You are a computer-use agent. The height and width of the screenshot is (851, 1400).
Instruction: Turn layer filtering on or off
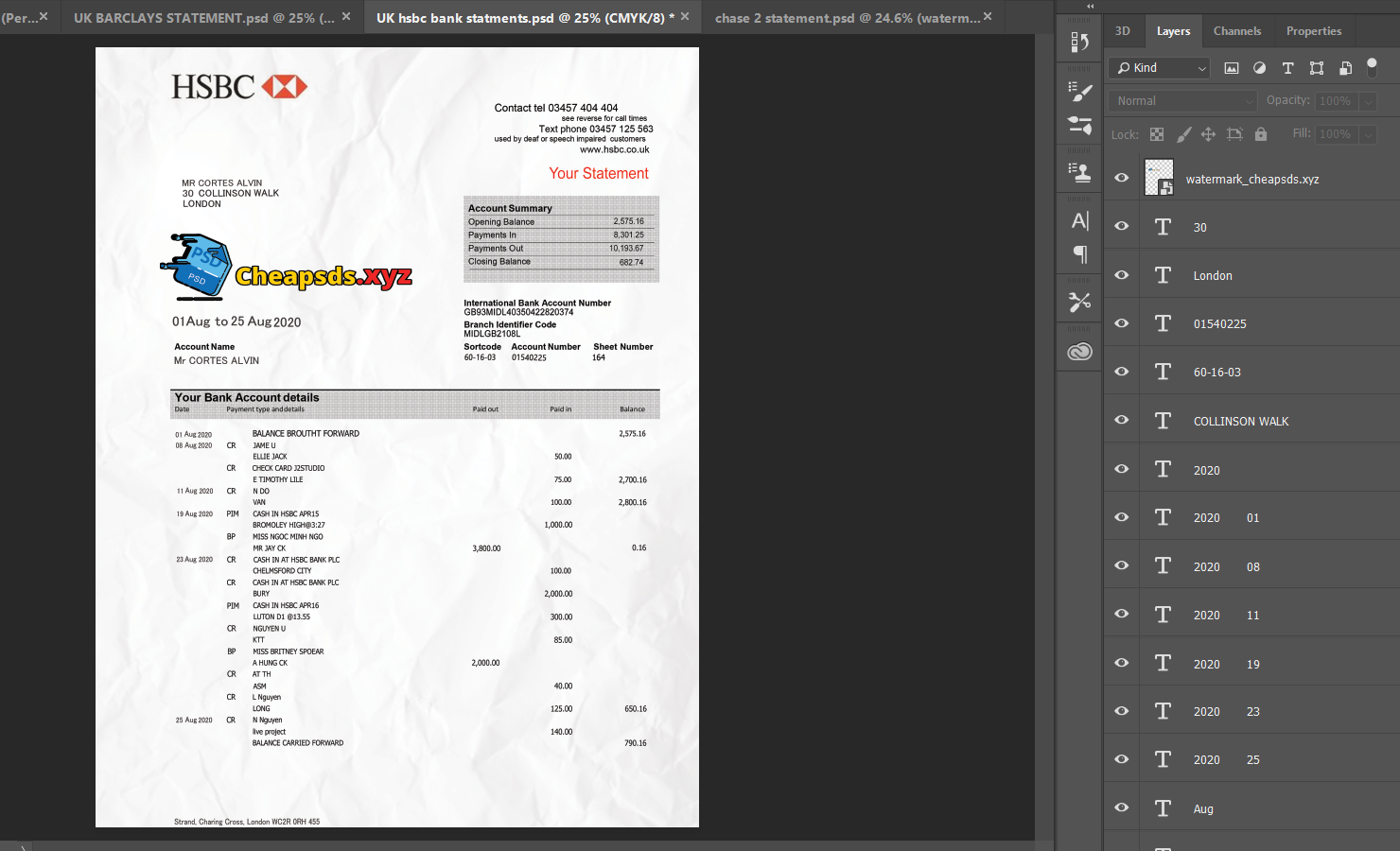coord(1372,67)
